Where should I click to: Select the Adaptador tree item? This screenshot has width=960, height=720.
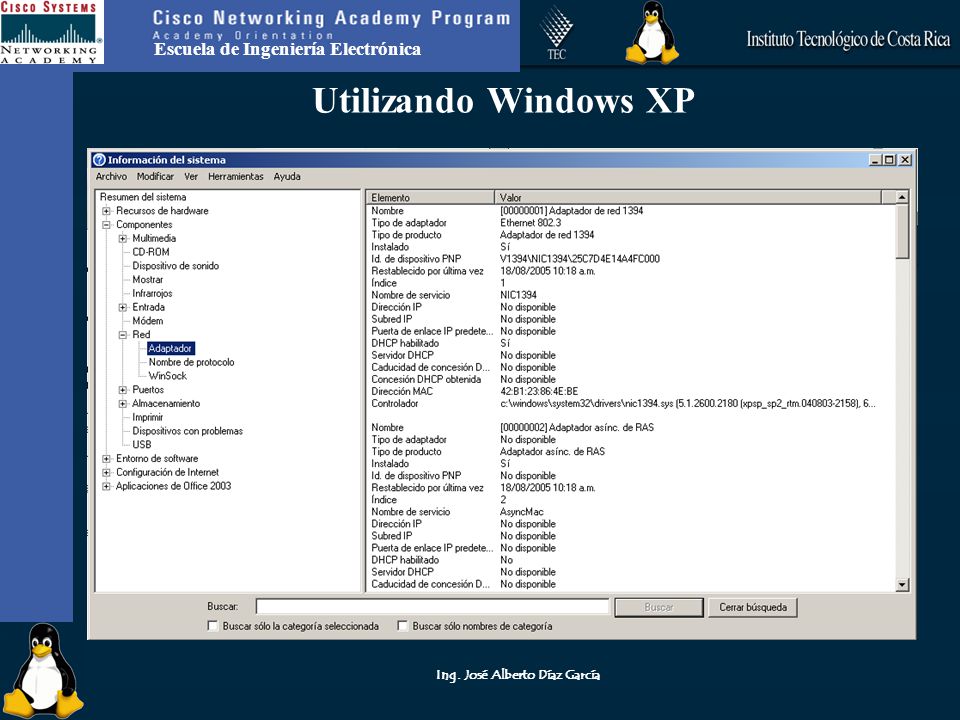pyautogui.click(x=171, y=348)
